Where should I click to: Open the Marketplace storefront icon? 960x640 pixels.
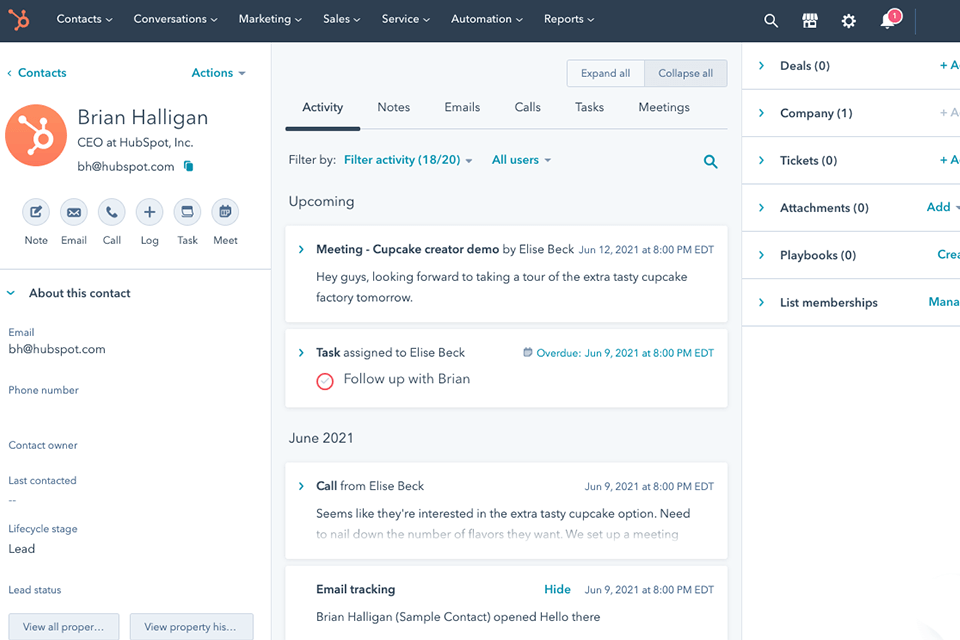809,21
